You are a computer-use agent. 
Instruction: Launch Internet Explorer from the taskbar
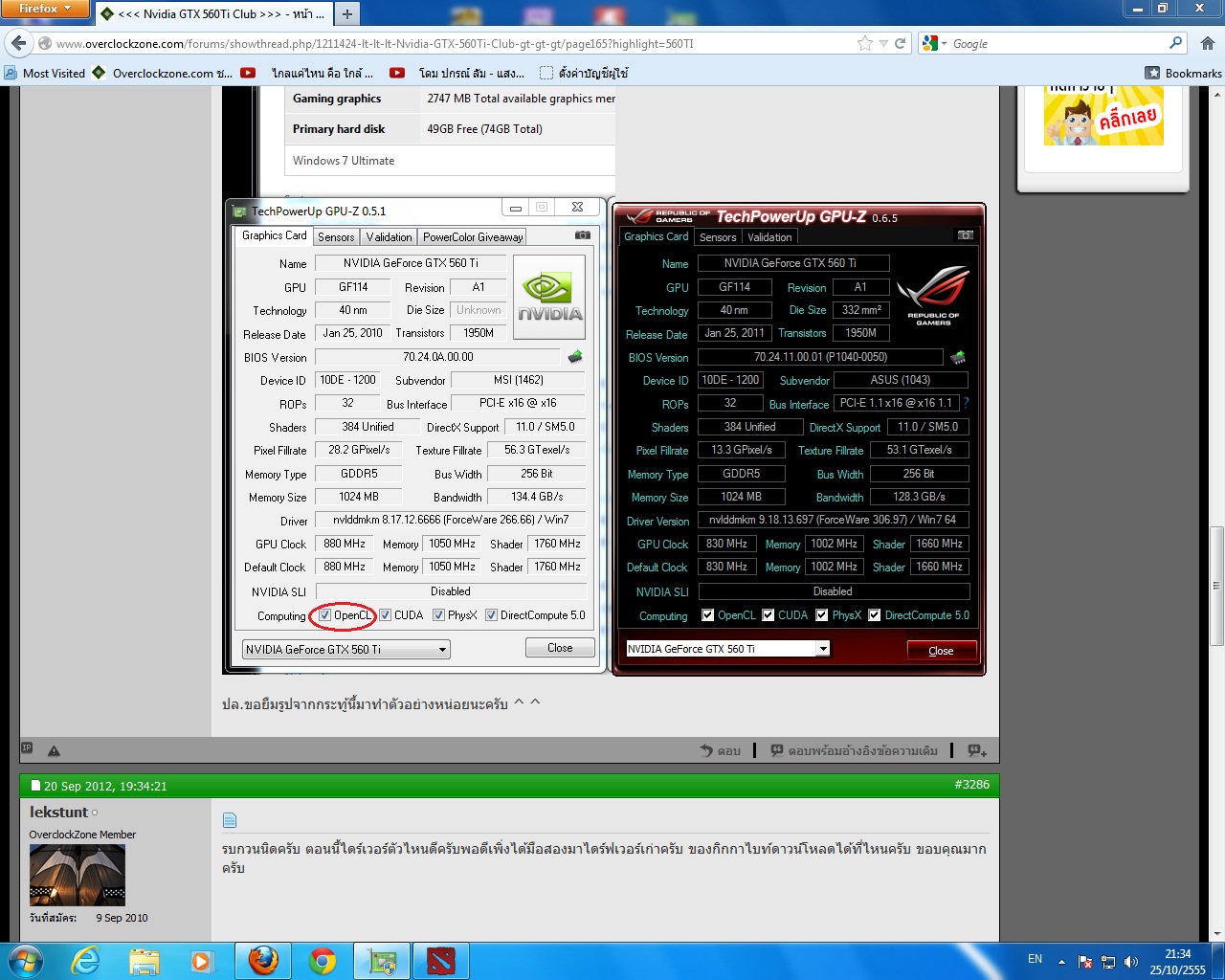pyautogui.click(x=86, y=961)
